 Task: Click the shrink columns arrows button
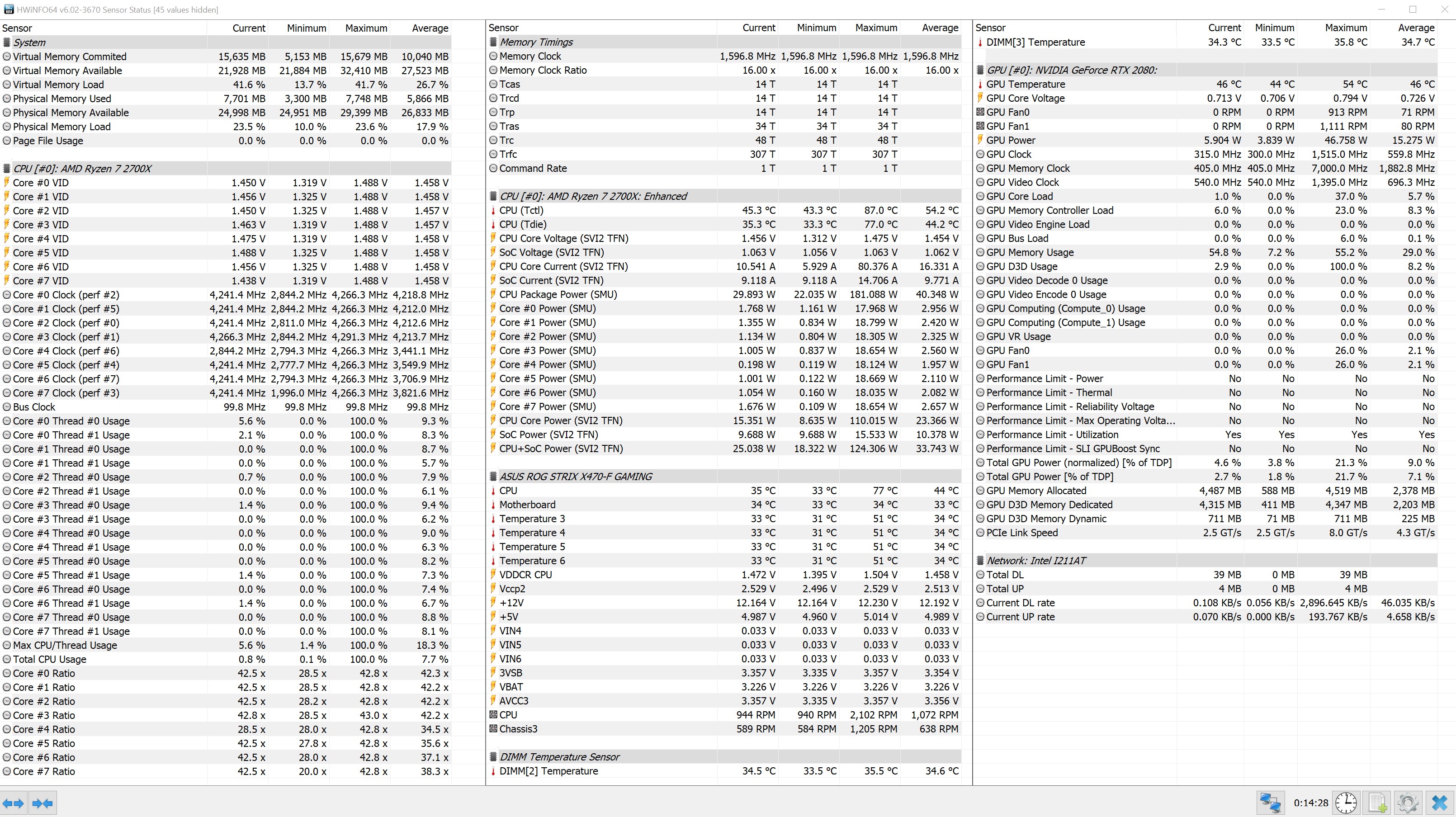coord(43,803)
